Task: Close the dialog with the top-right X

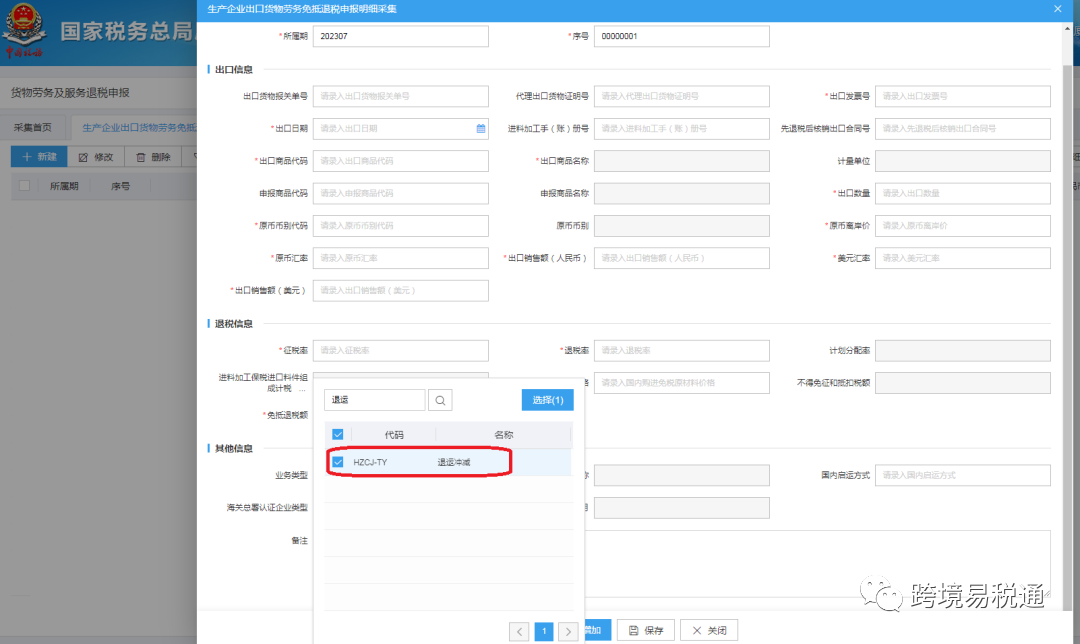Action: tap(1057, 9)
